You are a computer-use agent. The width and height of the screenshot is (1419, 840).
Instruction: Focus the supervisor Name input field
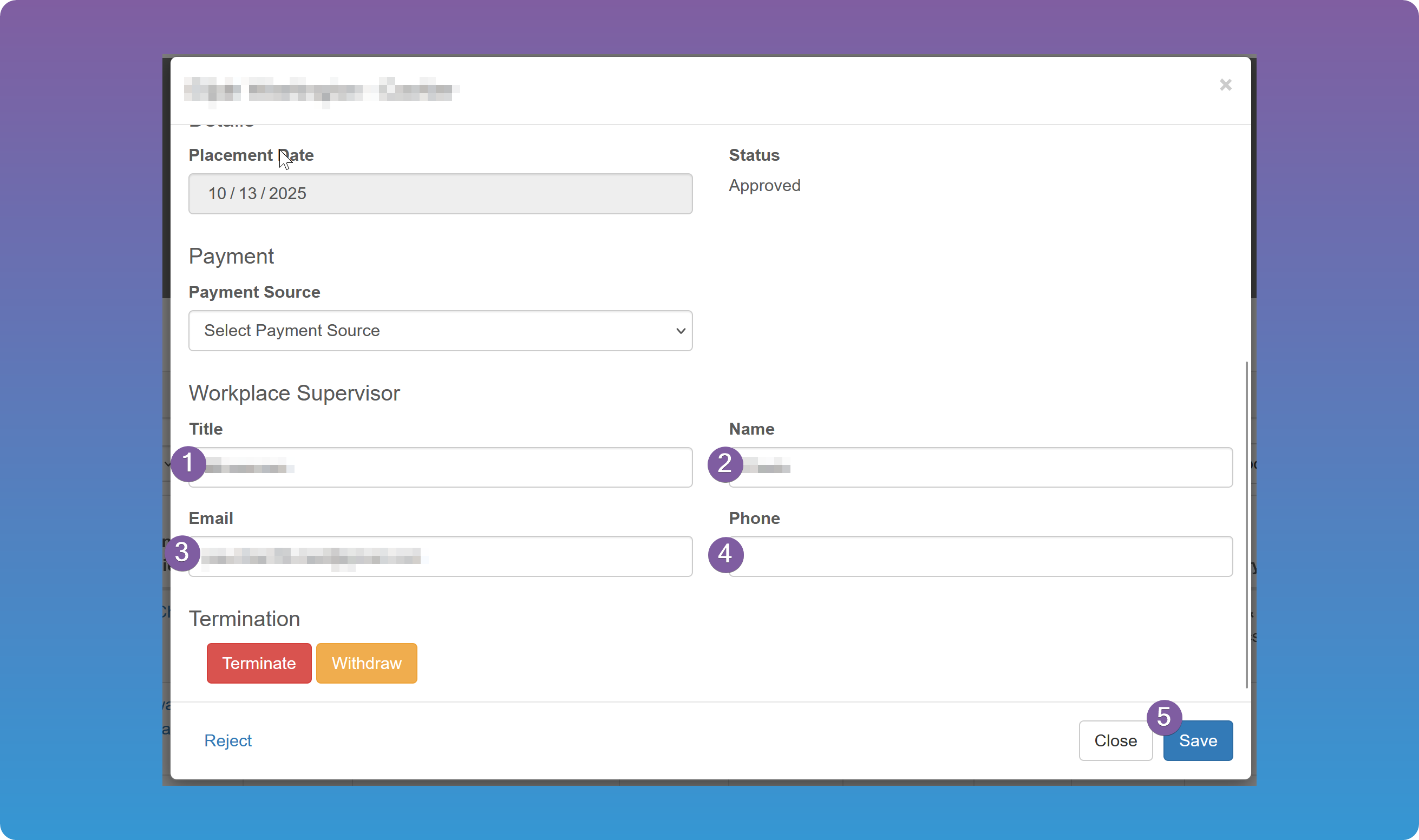pyautogui.click(x=980, y=468)
